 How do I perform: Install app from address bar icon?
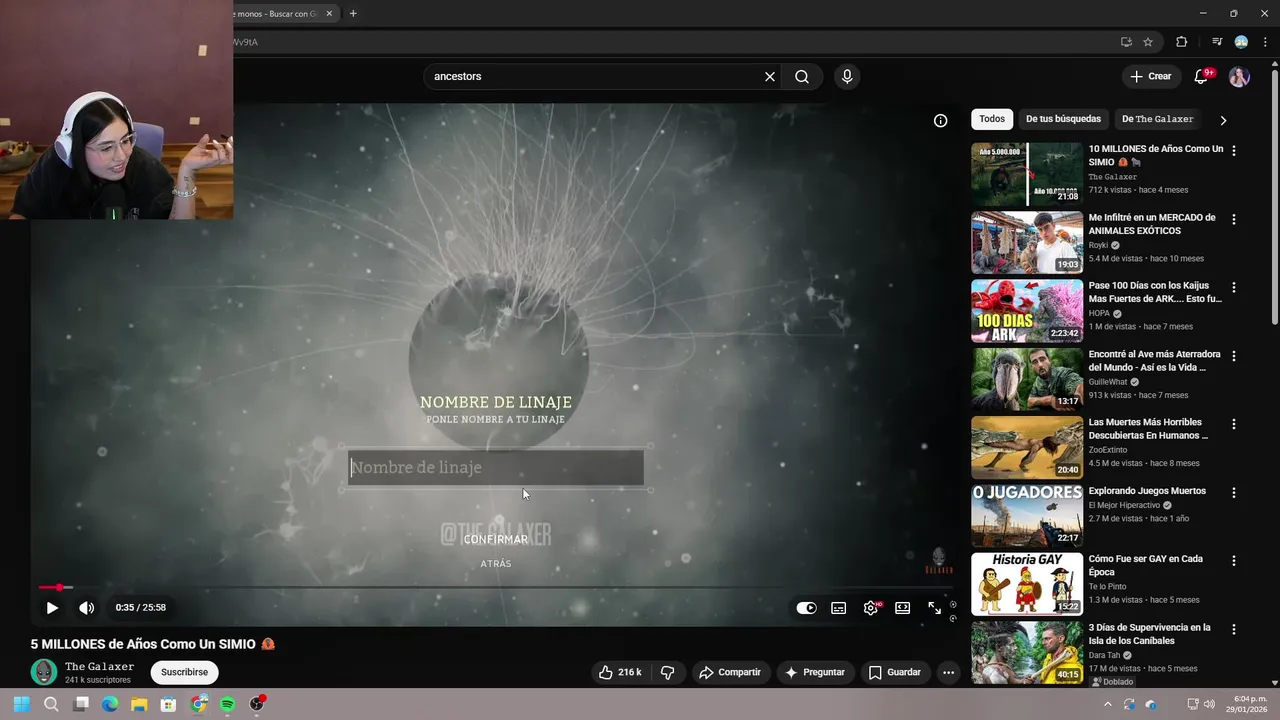click(1126, 42)
